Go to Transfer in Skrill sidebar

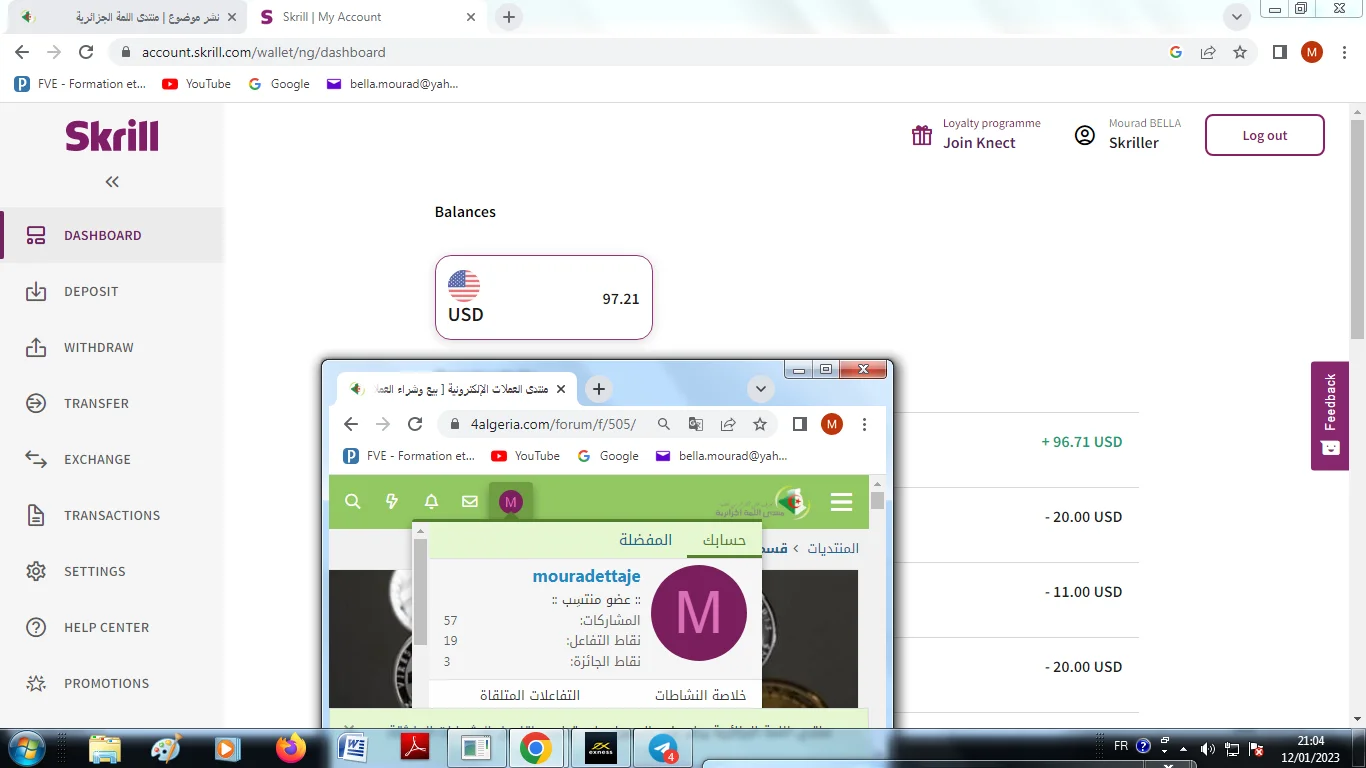[96, 404]
